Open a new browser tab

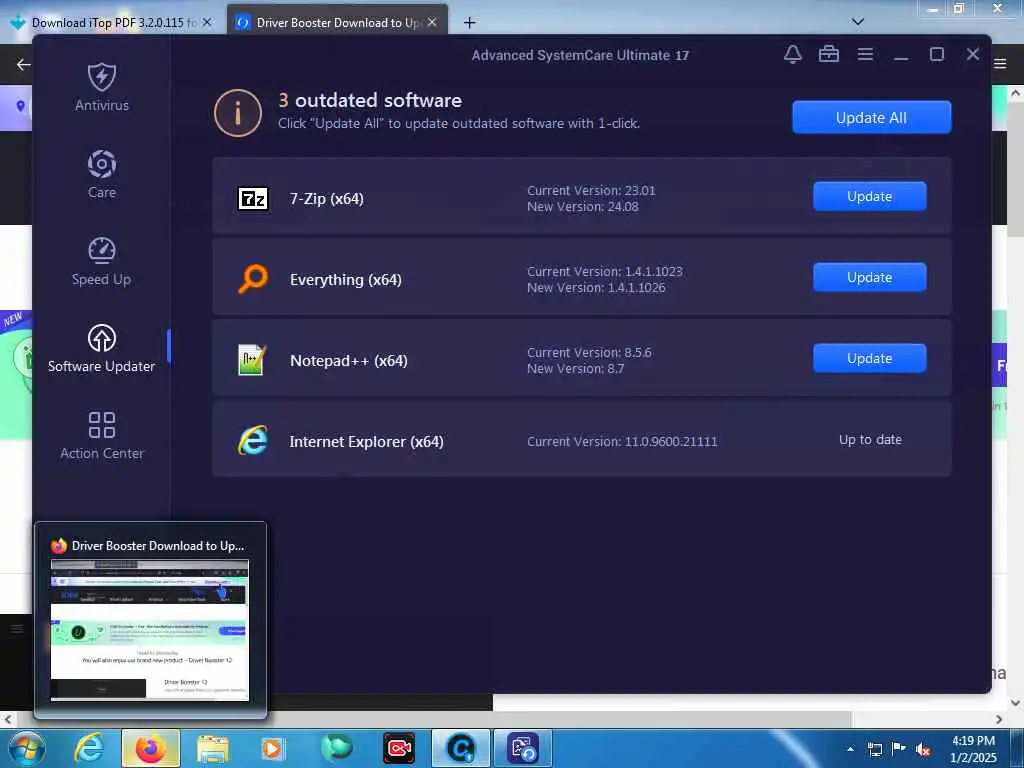coord(469,23)
